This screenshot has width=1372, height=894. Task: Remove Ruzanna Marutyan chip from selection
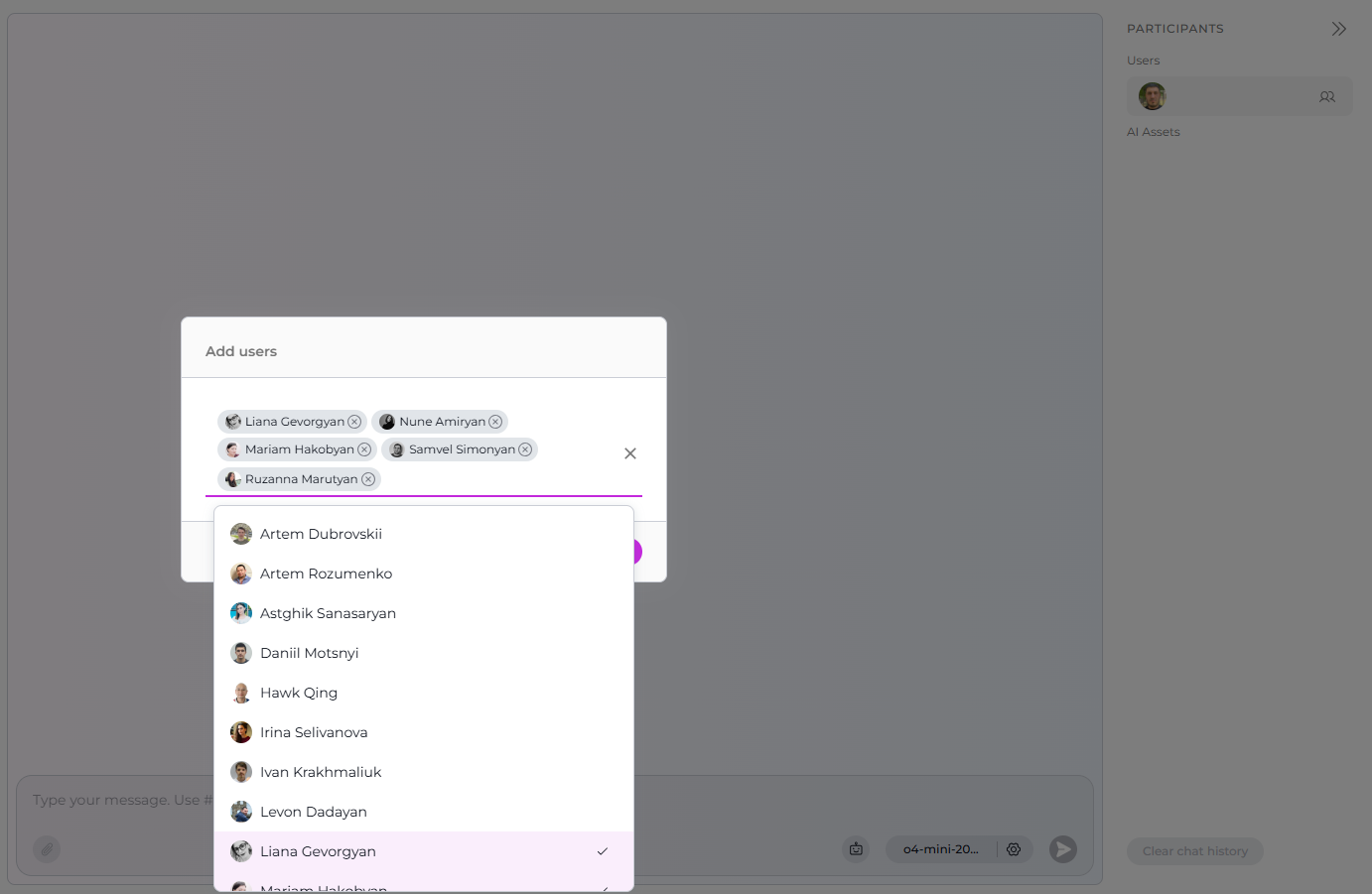368,479
